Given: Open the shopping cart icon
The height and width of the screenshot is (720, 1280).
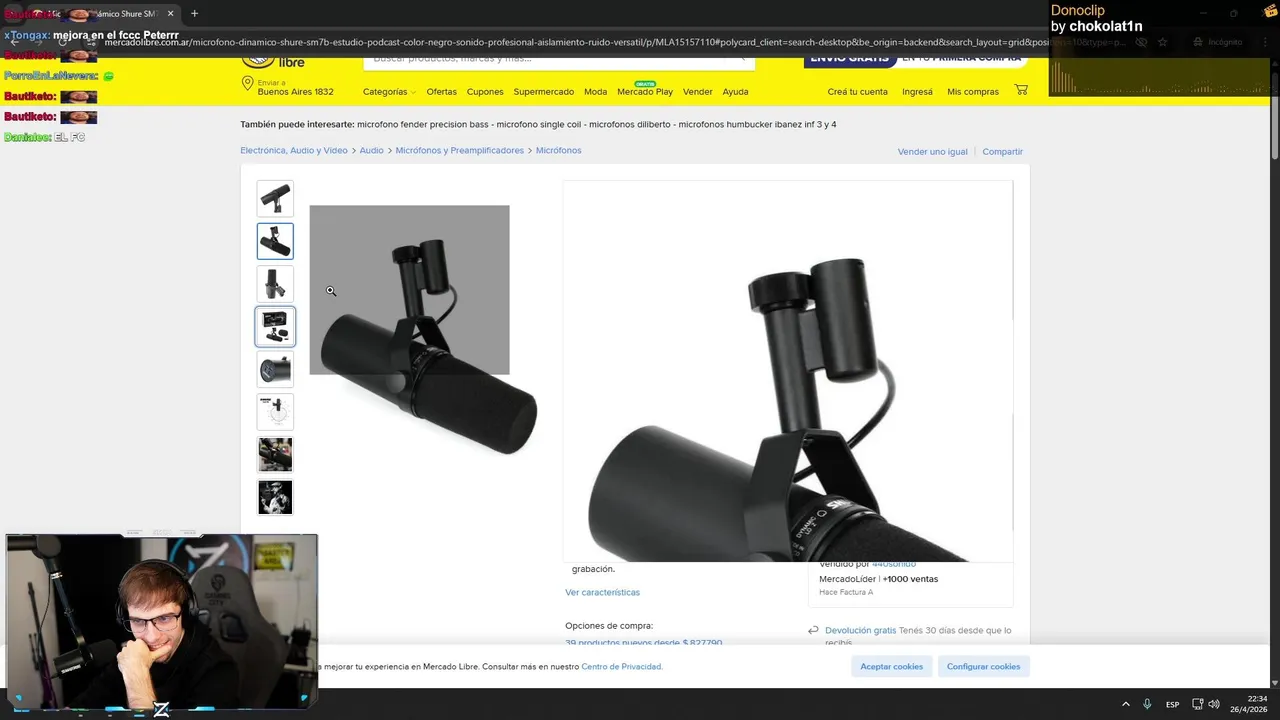Looking at the screenshot, I should click(1021, 90).
